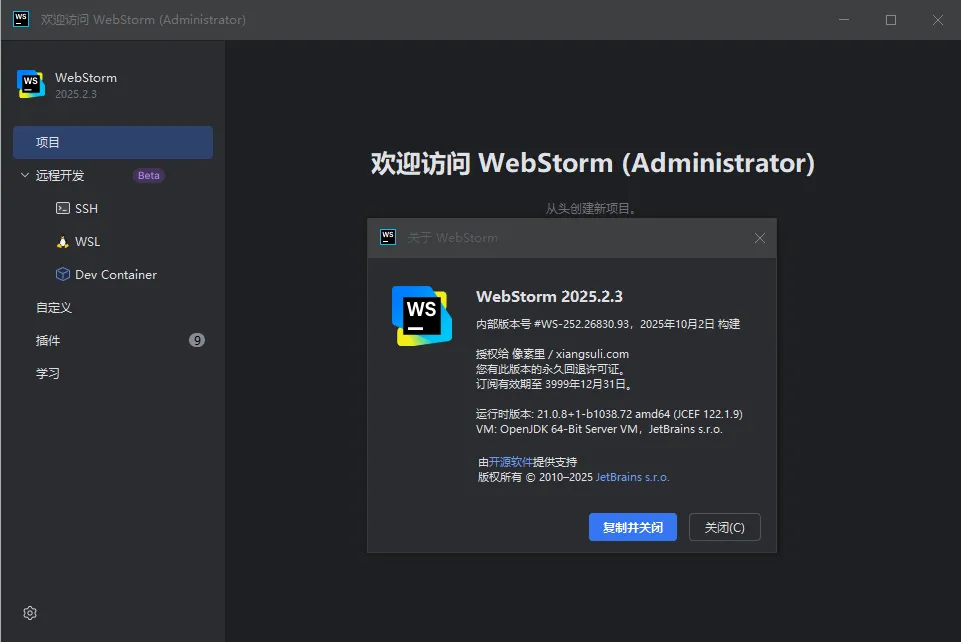
Task: Open the 开源软件 link
Action: coord(510,462)
